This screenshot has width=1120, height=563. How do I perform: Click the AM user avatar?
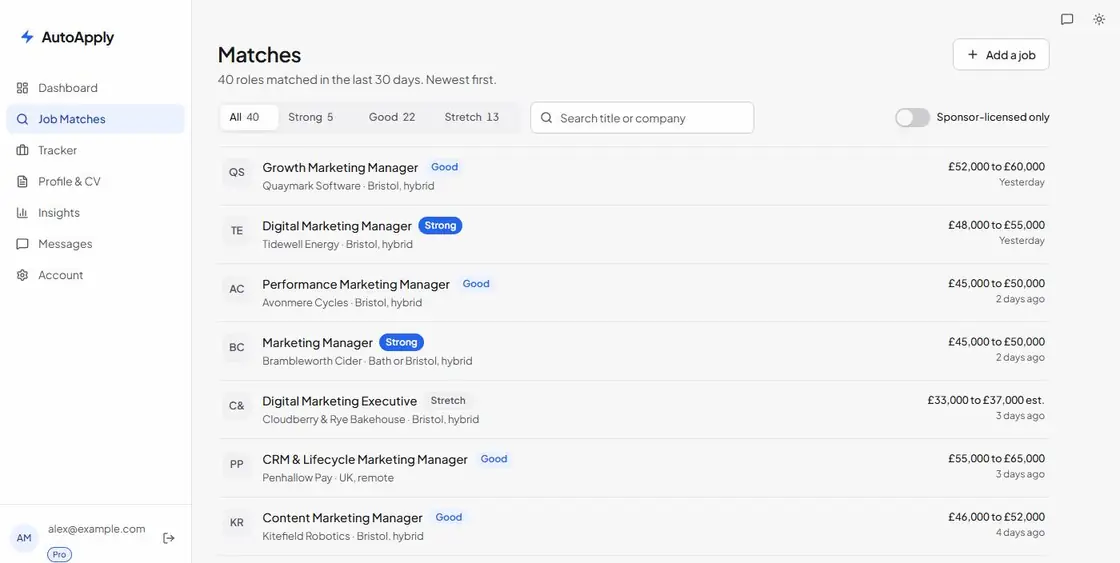[24, 538]
